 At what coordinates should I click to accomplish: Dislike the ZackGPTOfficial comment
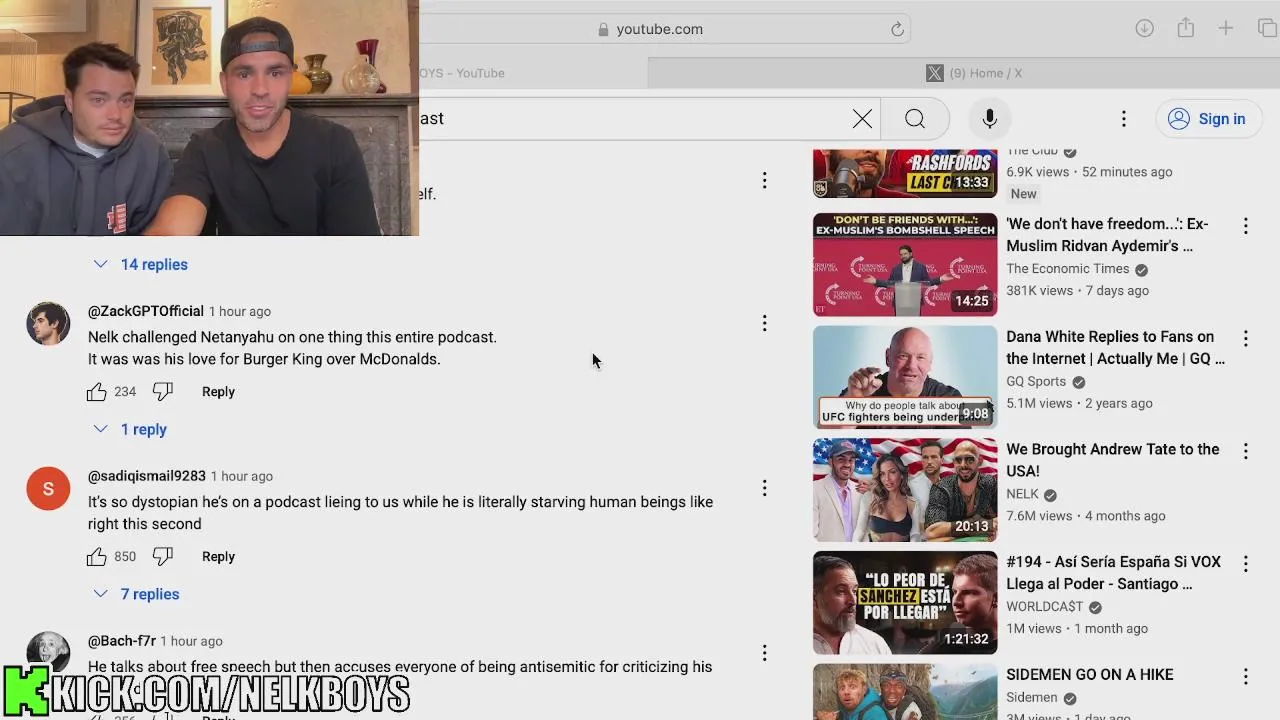[x=163, y=392]
